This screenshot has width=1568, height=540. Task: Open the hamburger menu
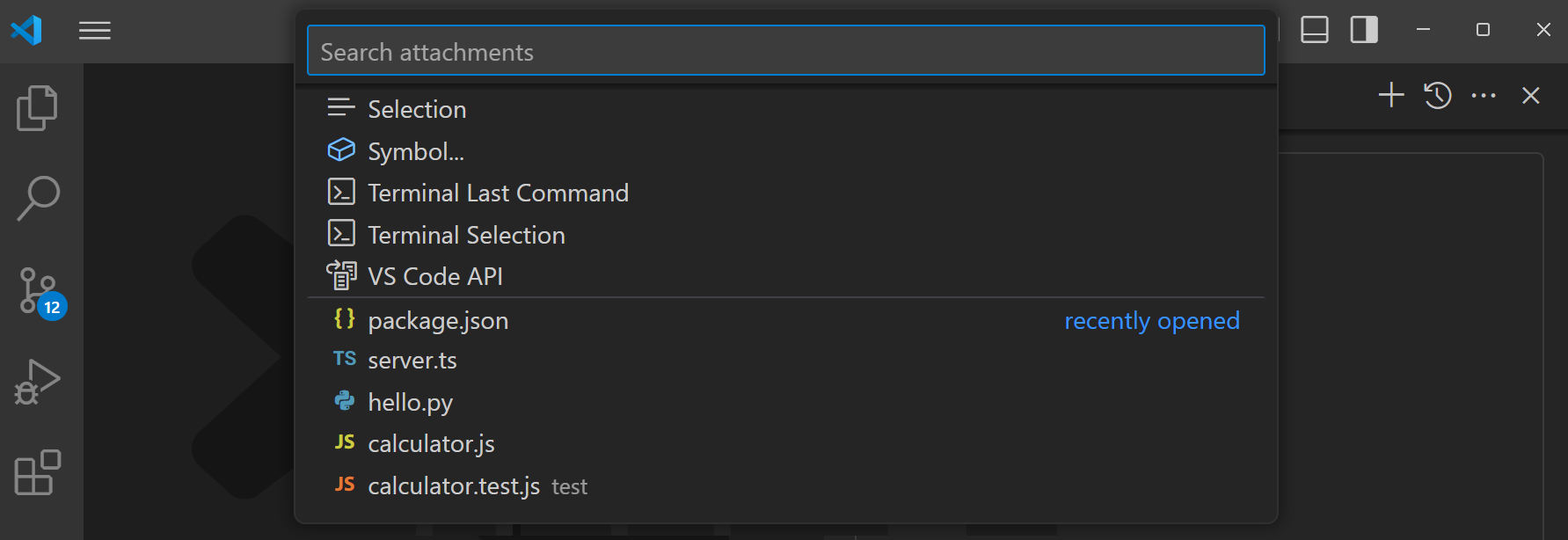(x=95, y=31)
